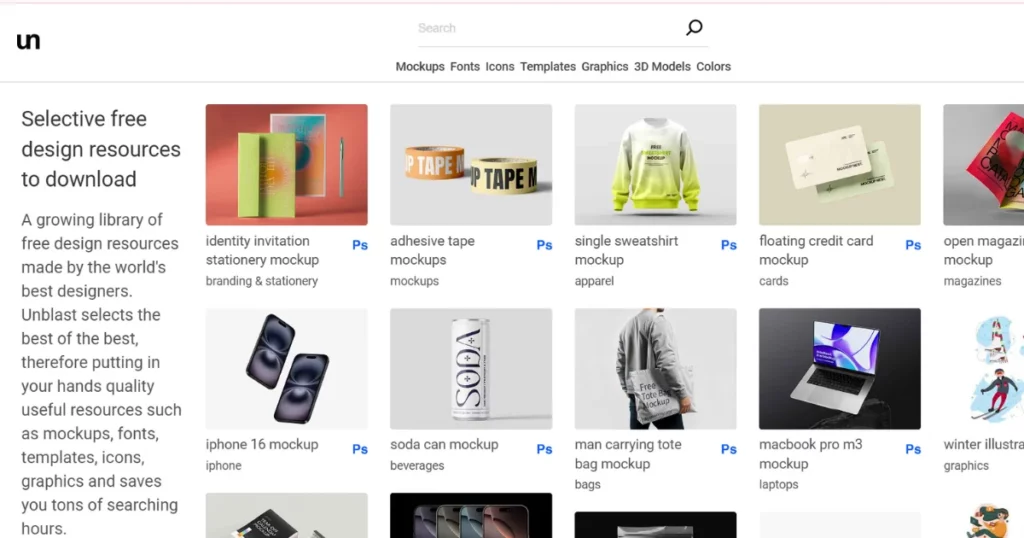Open bottom-row book box mockup thumbnail
The height and width of the screenshot is (538, 1024).
(x=287, y=516)
